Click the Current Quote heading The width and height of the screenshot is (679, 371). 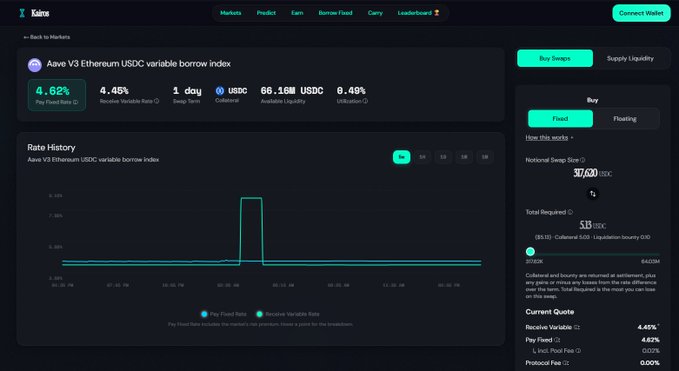click(550, 312)
